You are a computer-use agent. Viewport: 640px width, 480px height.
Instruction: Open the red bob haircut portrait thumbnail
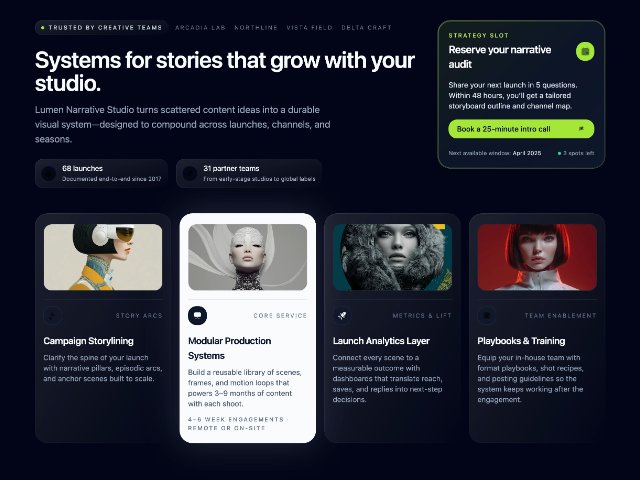point(537,257)
